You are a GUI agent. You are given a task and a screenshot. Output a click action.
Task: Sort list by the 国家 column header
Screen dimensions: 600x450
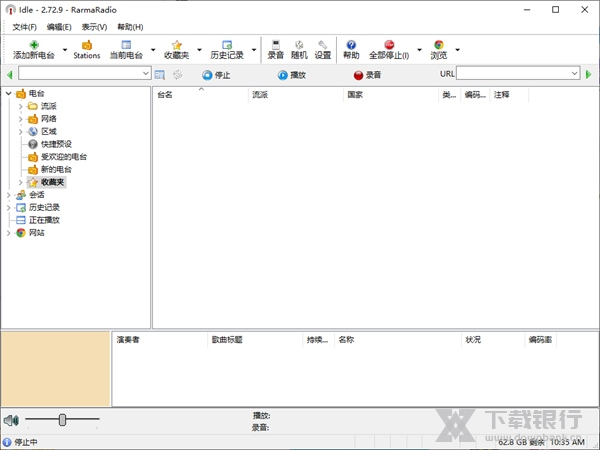click(355, 95)
